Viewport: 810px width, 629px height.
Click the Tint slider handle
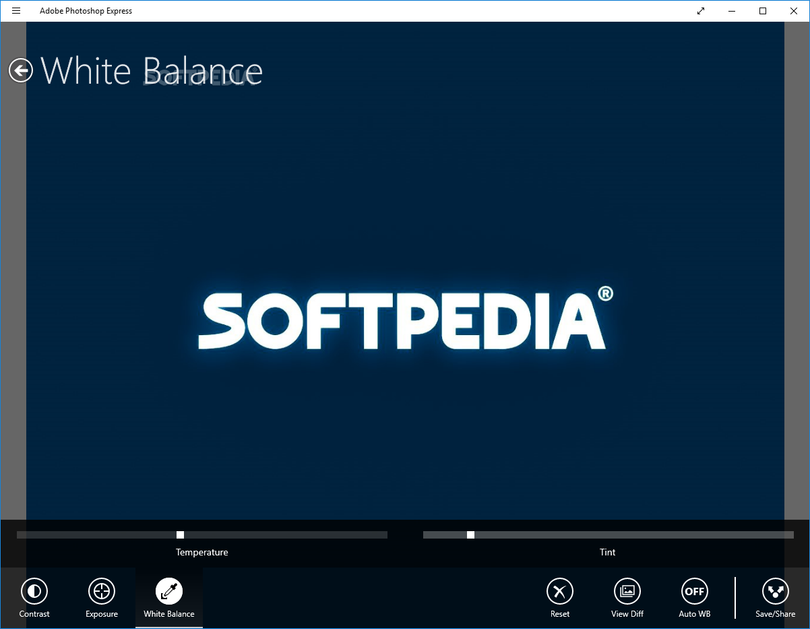click(470, 535)
